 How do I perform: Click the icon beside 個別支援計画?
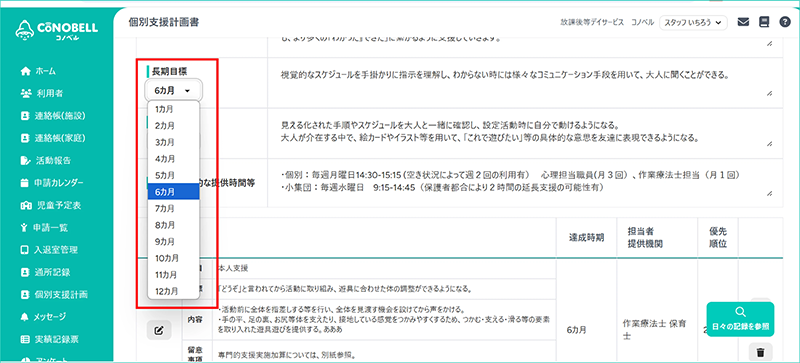(25, 295)
